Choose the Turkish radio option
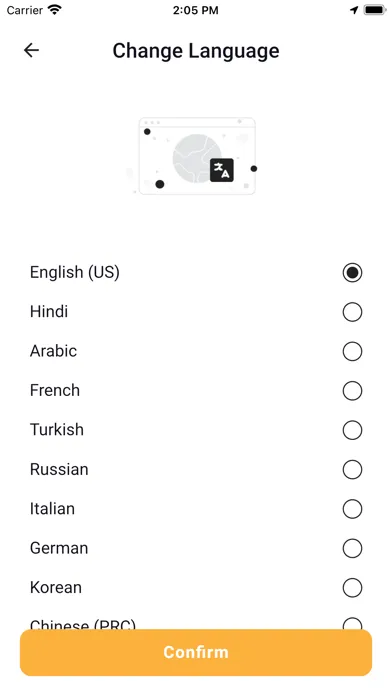The height and width of the screenshot is (696, 392). [x=352, y=430]
